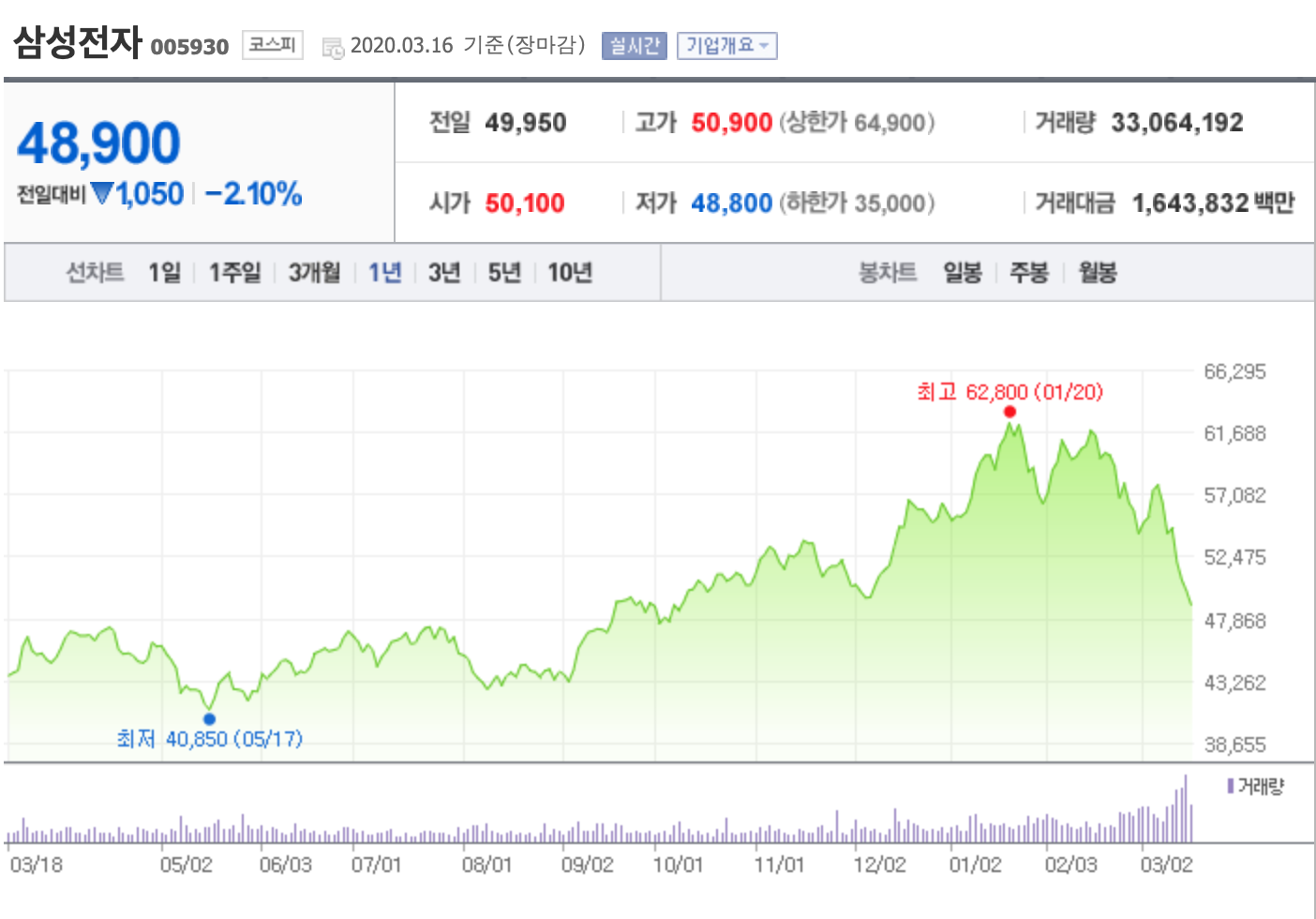1316x919 pixels.
Task: Click the volume value 33,064,192
Action: tap(1177, 123)
